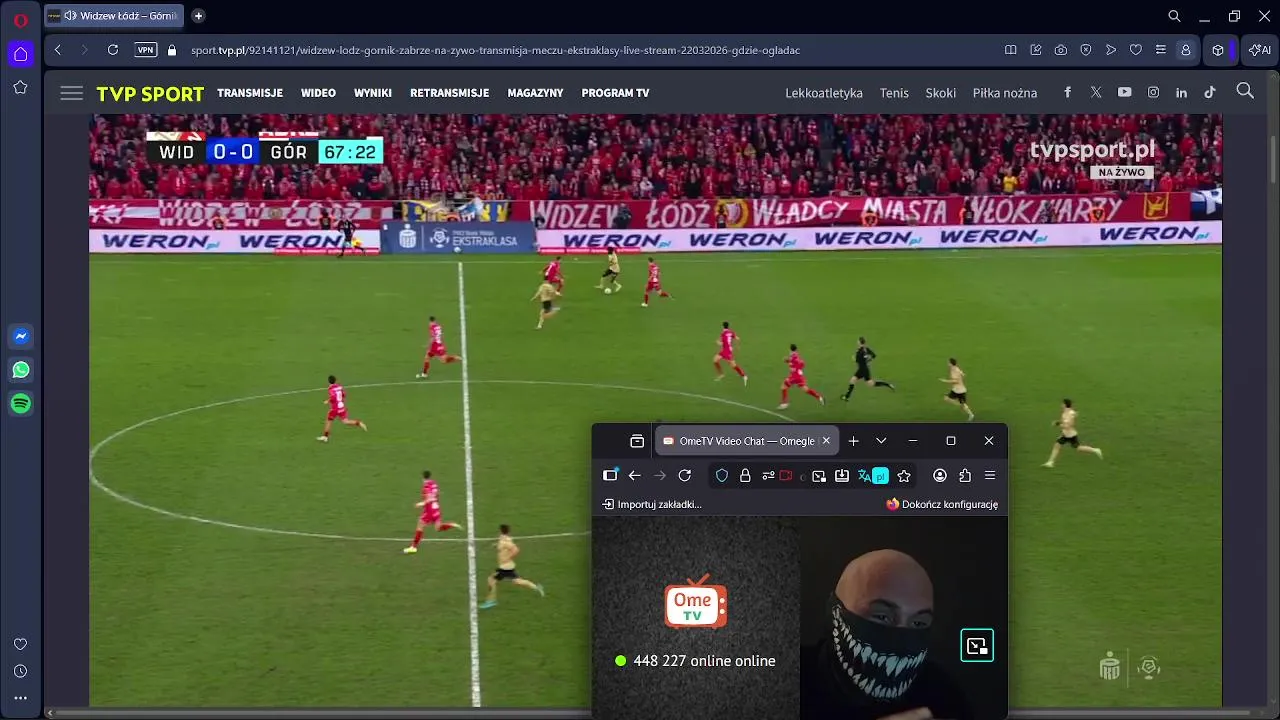Click Importuj zakładki in Firefox
Screen dimensions: 1280x720
pyautogui.click(x=652, y=504)
